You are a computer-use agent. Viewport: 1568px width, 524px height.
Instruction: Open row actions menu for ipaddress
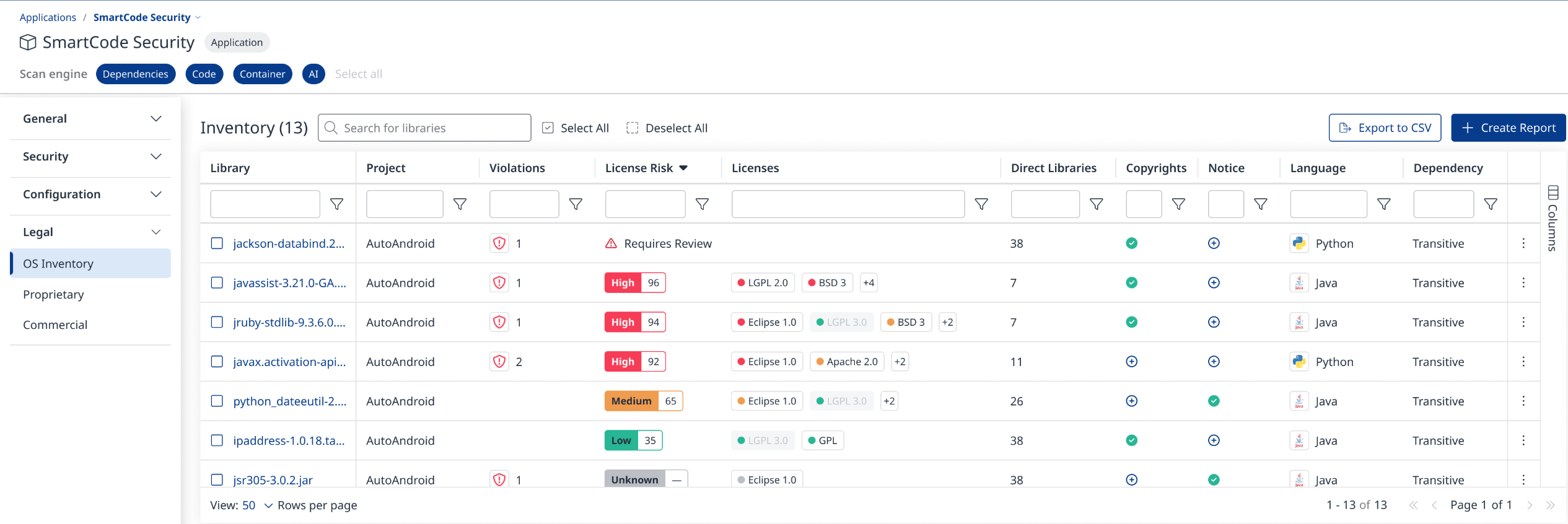(x=1523, y=440)
